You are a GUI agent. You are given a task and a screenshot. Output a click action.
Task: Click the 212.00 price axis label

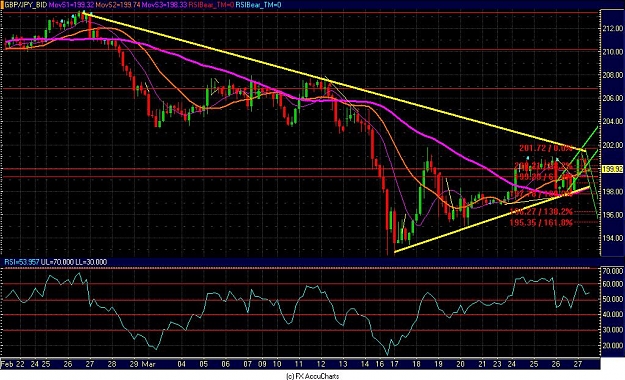(x=612, y=29)
